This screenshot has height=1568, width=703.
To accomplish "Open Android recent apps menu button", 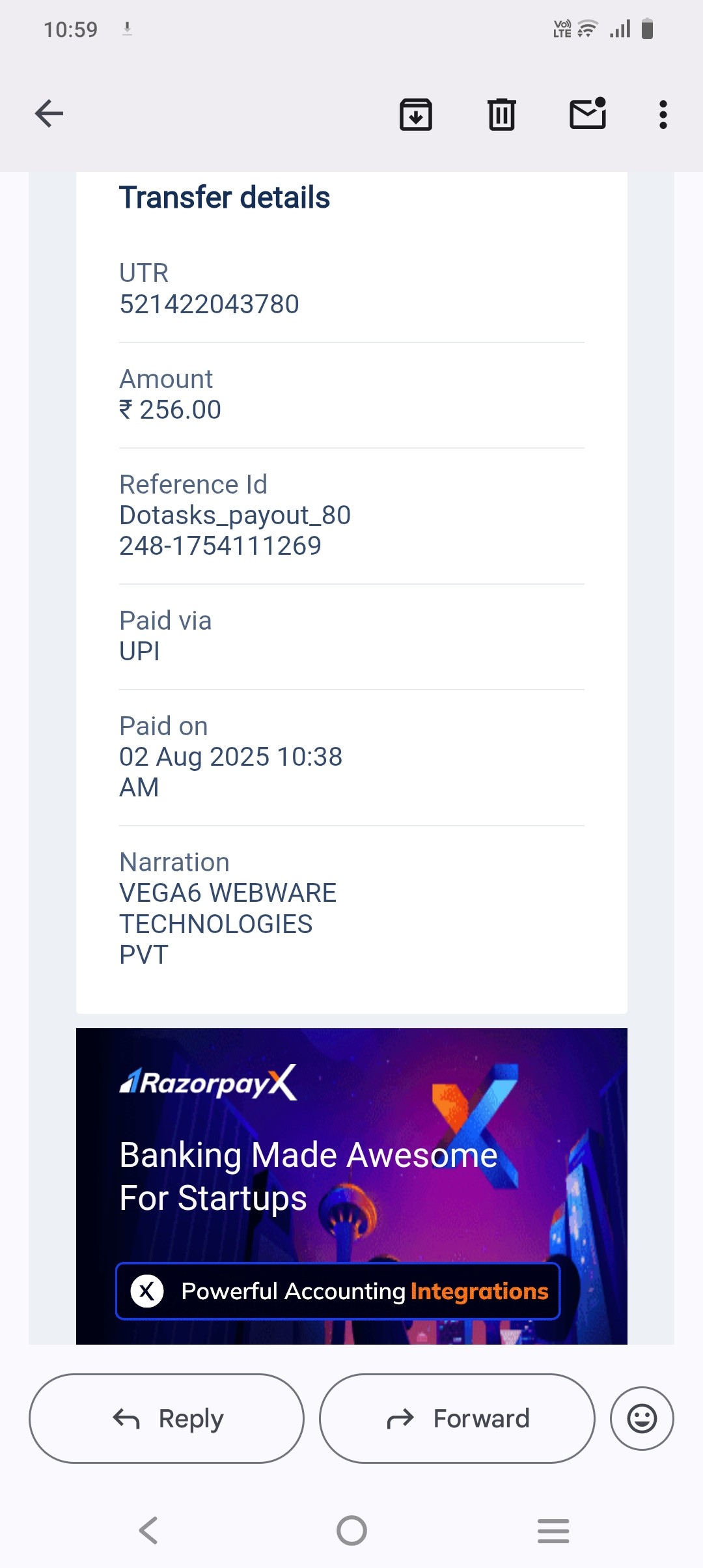I will [x=553, y=1530].
